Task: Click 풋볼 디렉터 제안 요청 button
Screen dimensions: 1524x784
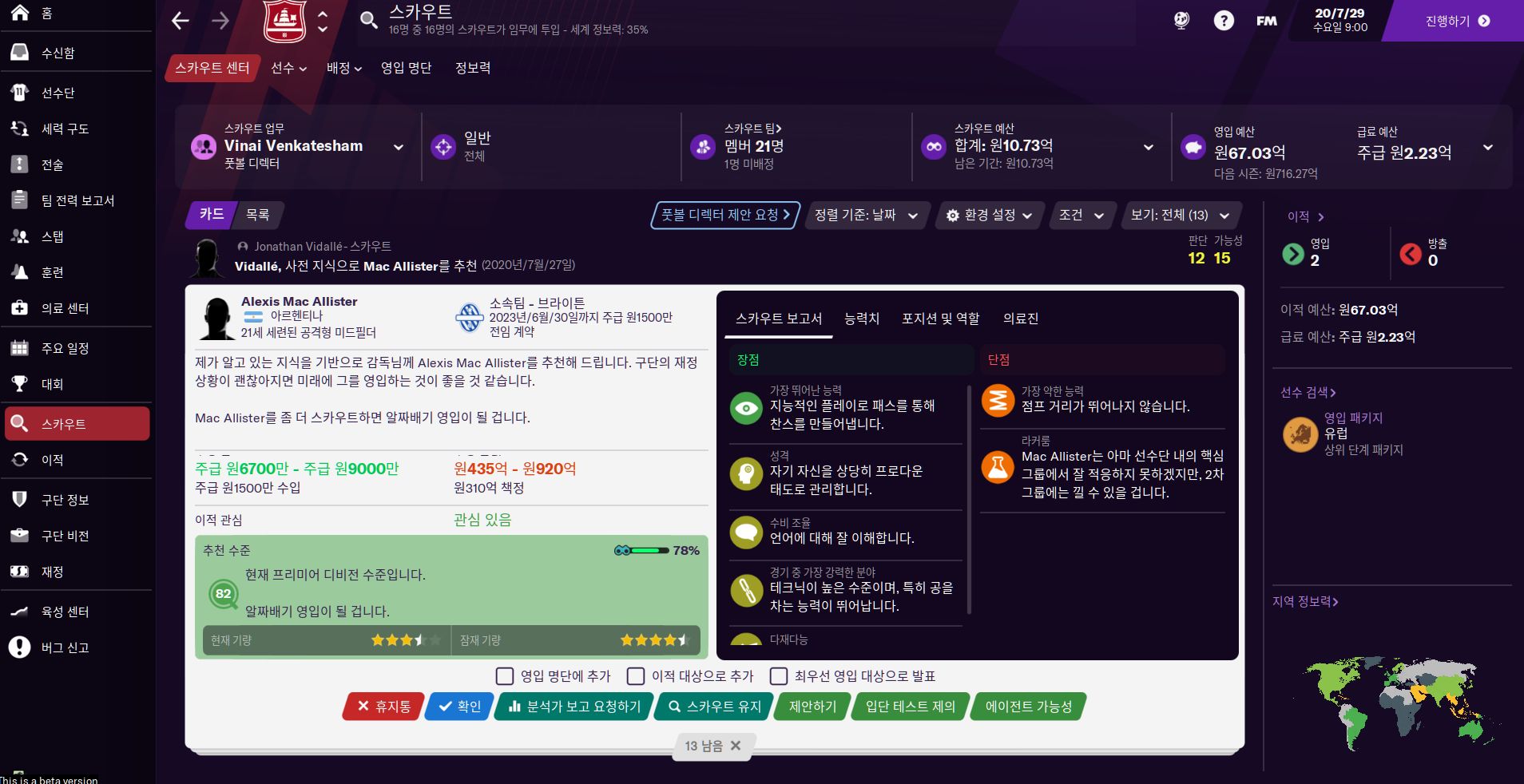Action: [x=725, y=215]
